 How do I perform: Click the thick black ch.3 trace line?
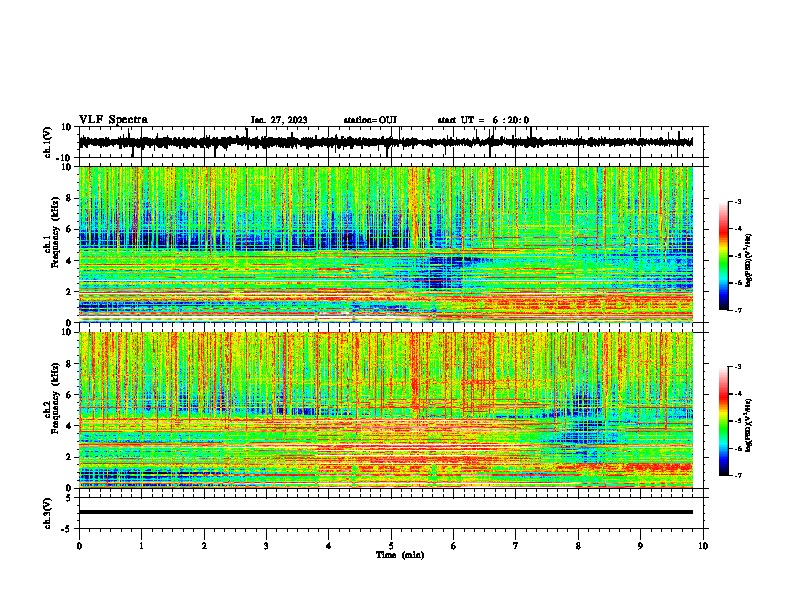click(385, 512)
